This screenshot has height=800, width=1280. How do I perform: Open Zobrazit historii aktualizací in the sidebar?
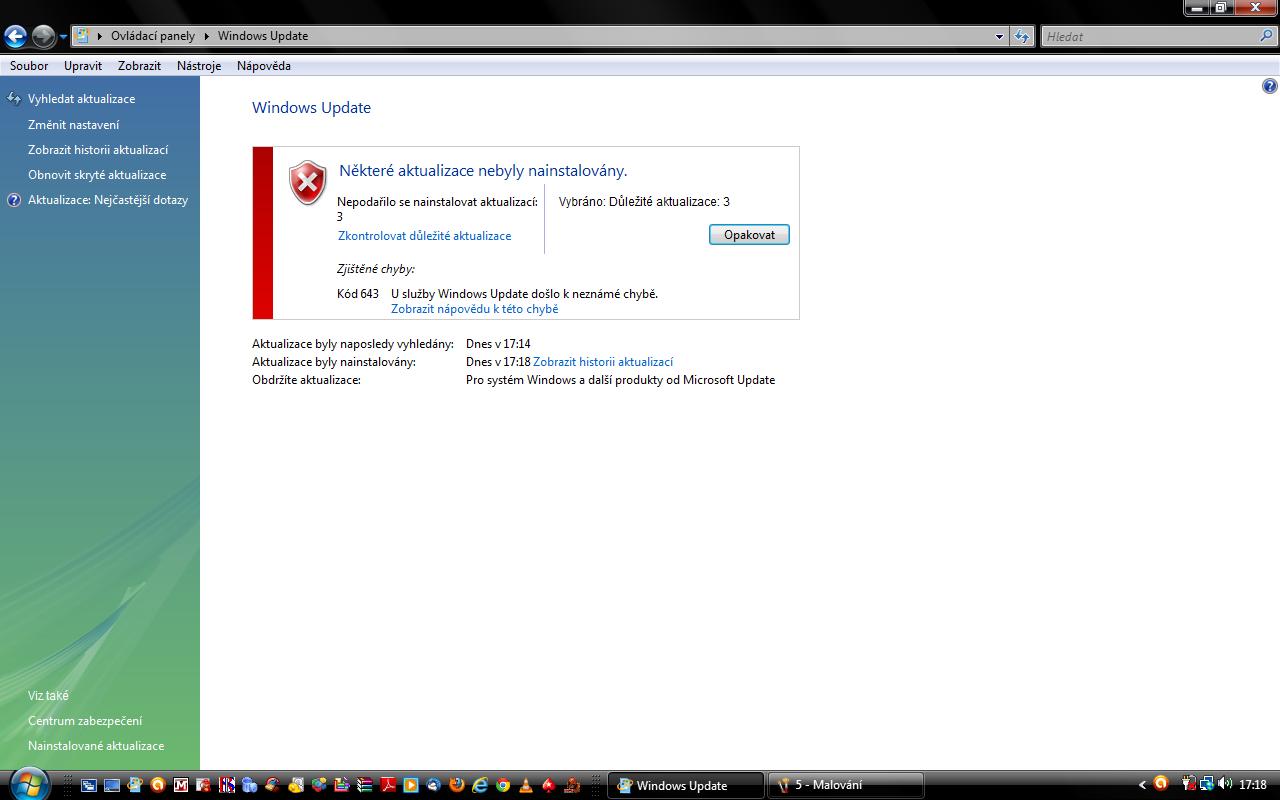click(98, 150)
